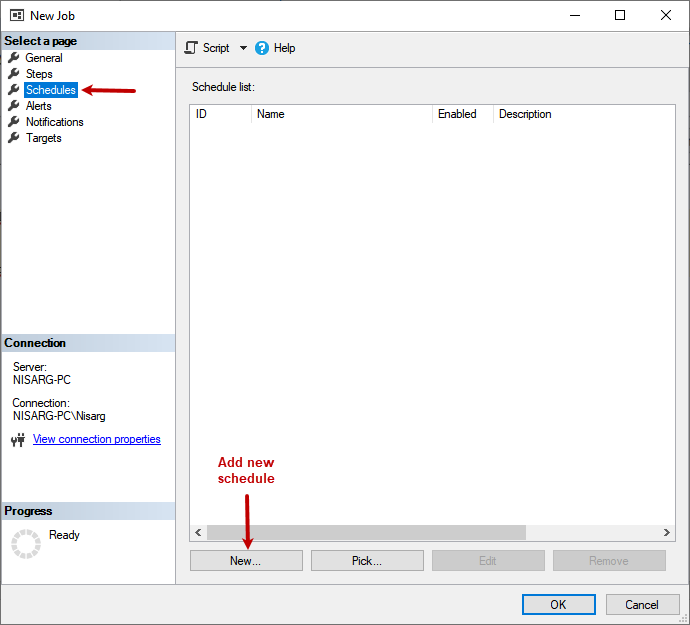Click the Script toolbar button
Screen dimensions: 690x625
tap(207, 48)
